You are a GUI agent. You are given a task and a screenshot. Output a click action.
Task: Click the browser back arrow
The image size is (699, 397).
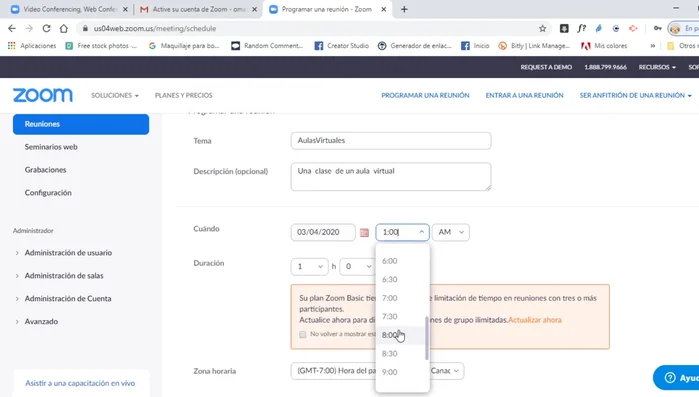(12, 29)
